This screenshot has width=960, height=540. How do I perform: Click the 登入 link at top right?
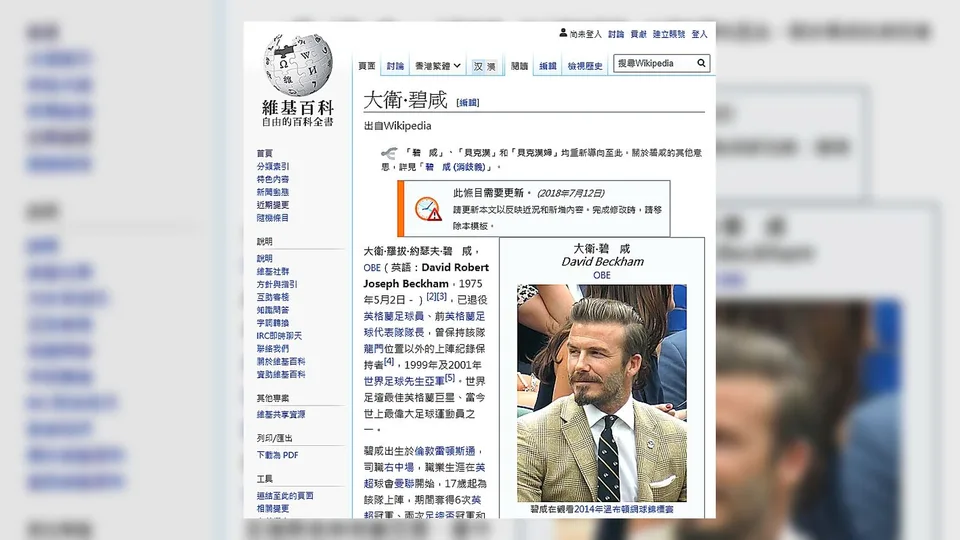point(699,34)
